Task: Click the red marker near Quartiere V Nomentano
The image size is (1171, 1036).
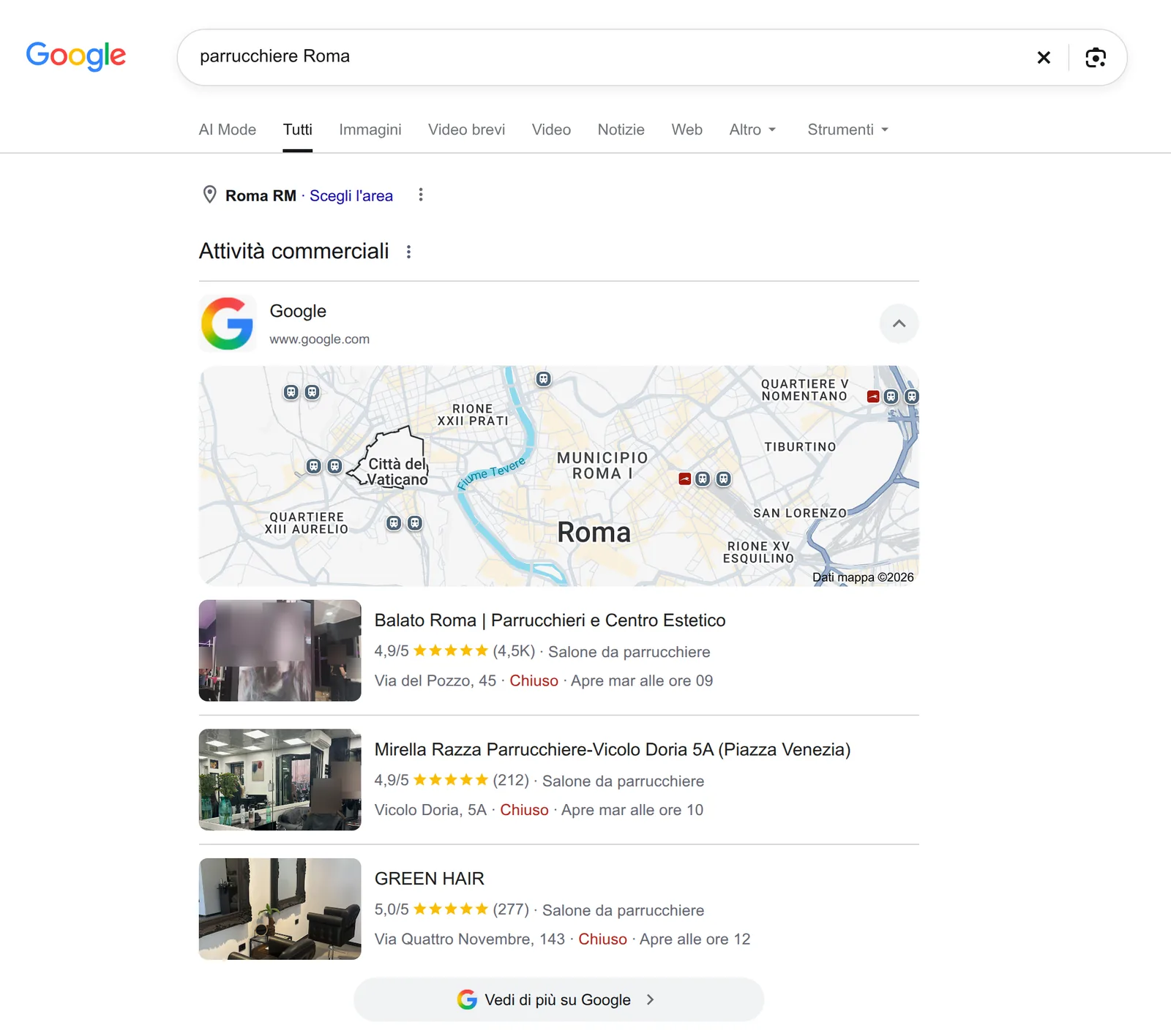Action: (x=873, y=397)
